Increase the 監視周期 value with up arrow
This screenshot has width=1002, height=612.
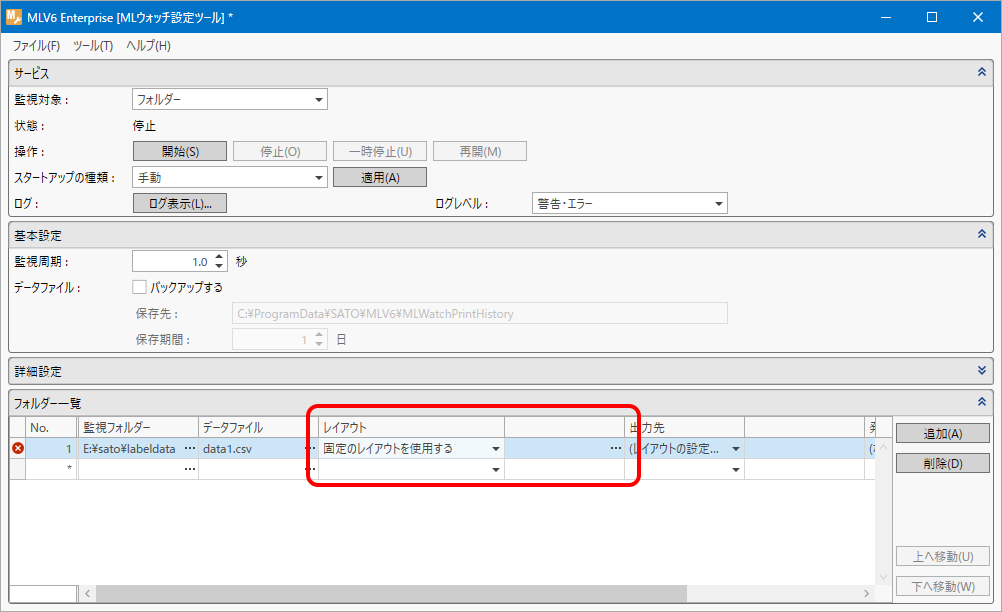pyautogui.click(x=219, y=257)
